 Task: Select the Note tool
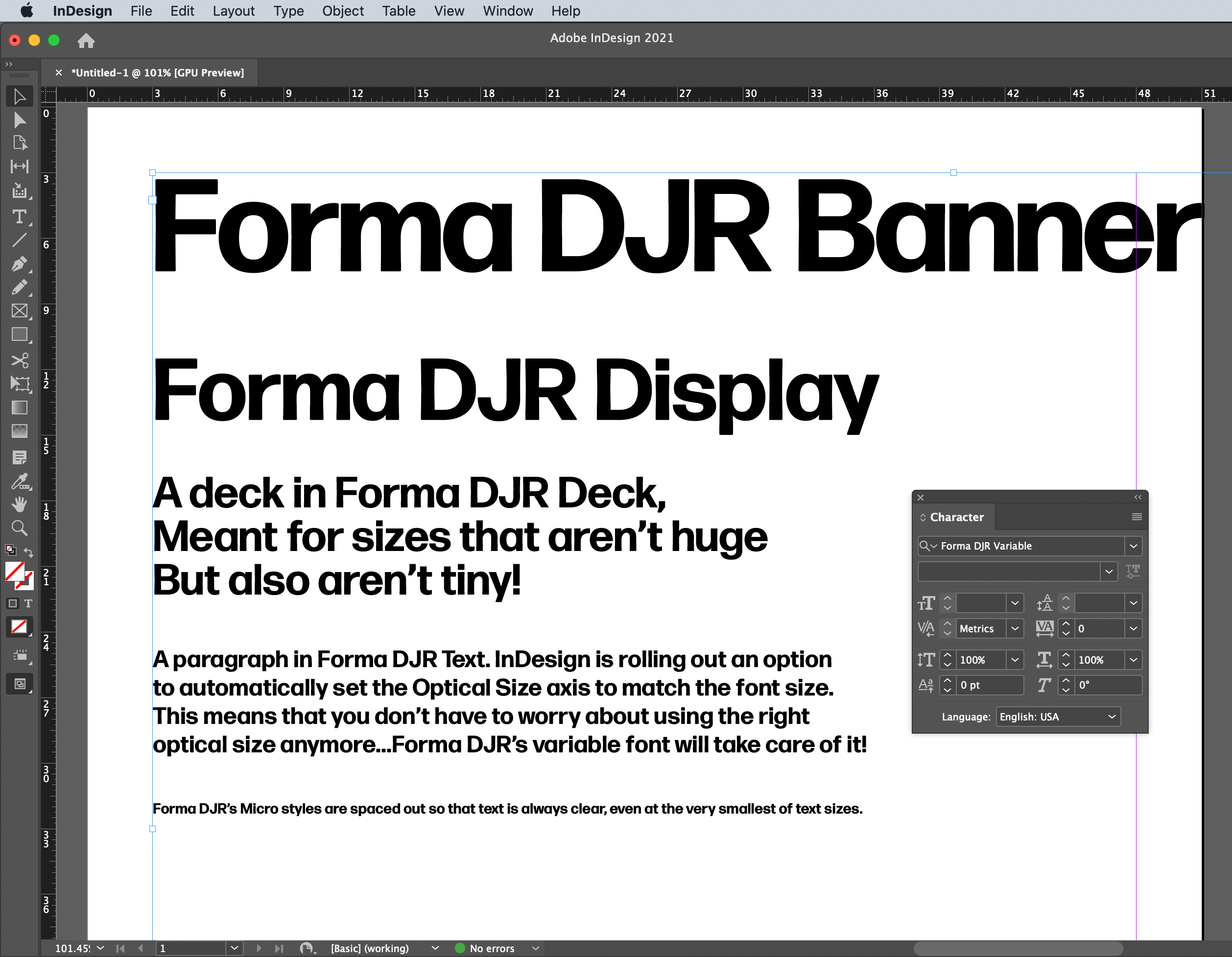(20, 457)
